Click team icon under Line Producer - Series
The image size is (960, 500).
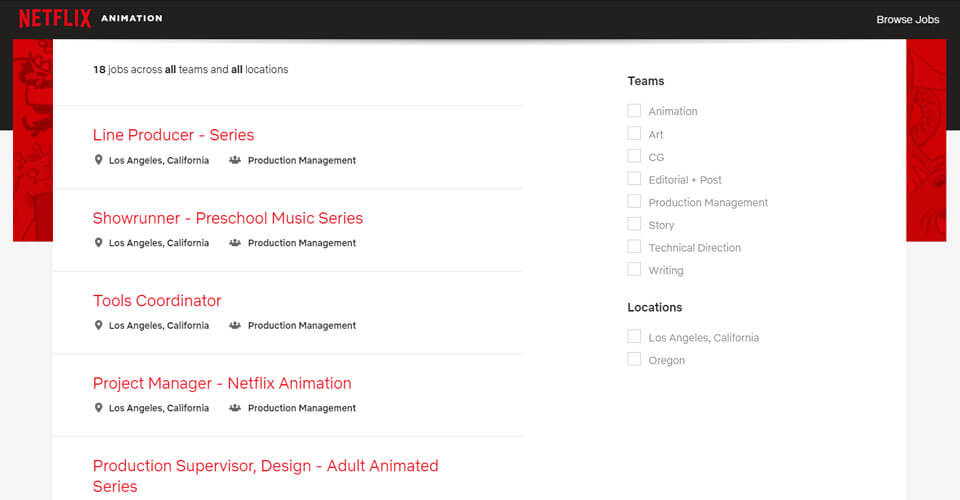tap(234, 160)
